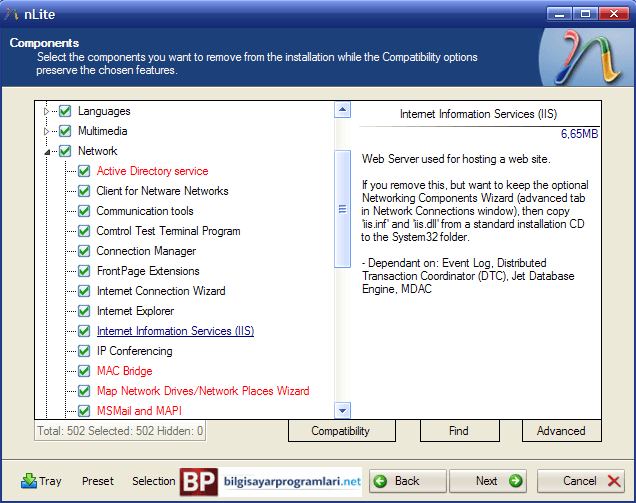Select Connection Manager item
Viewport: 636px width, 503px height.
click(x=146, y=251)
